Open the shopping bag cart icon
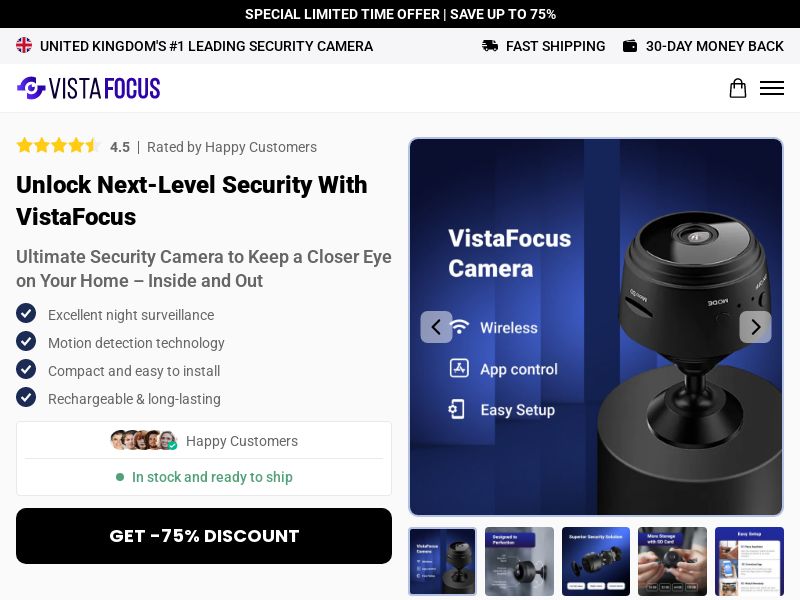 (737, 88)
